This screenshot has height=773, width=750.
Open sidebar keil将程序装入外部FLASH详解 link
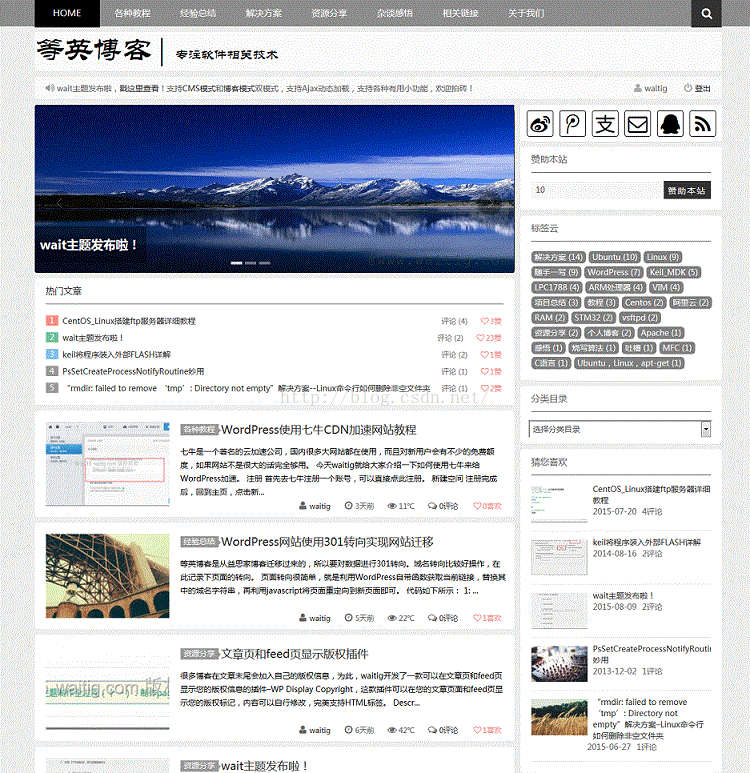tap(646, 542)
